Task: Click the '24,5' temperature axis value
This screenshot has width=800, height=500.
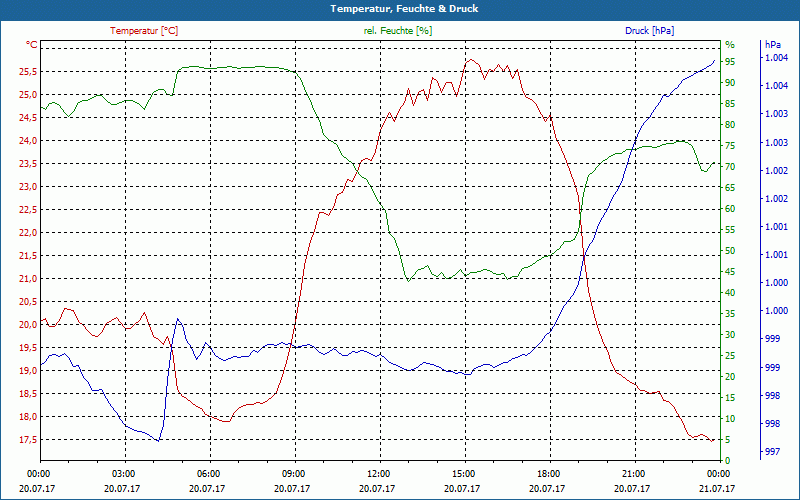Action: click(x=28, y=118)
